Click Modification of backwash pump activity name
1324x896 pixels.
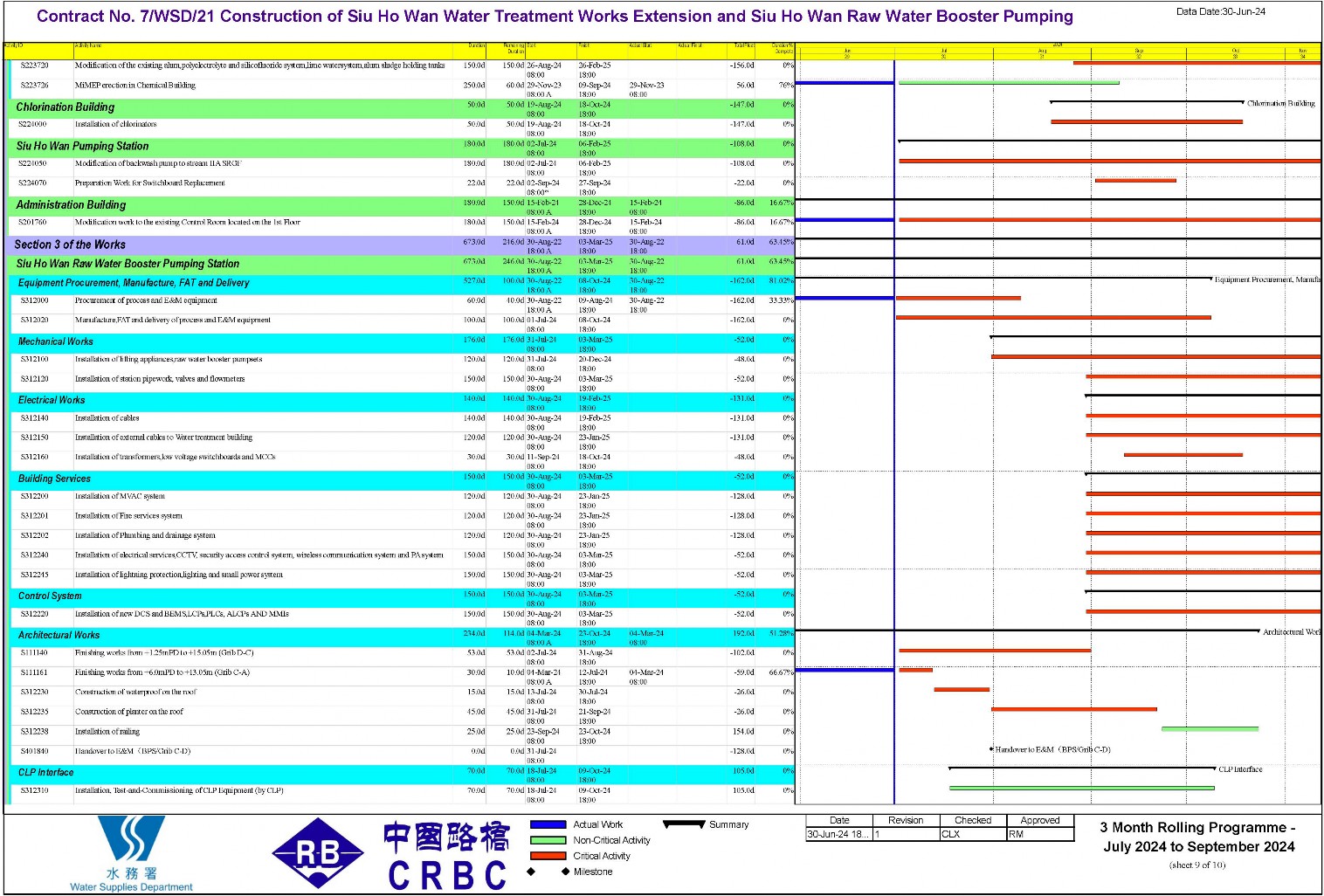[158, 163]
